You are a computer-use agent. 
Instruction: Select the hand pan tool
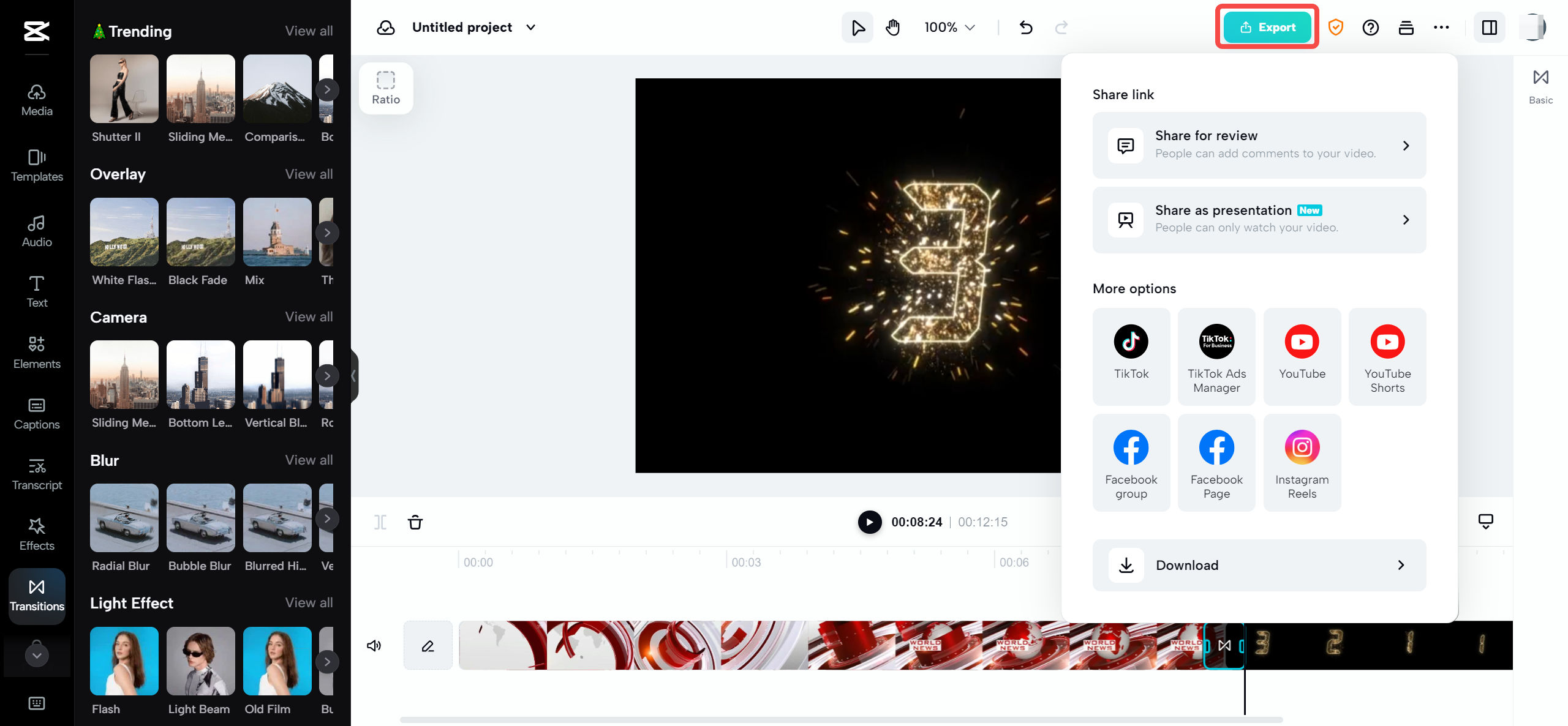point(893,28)
